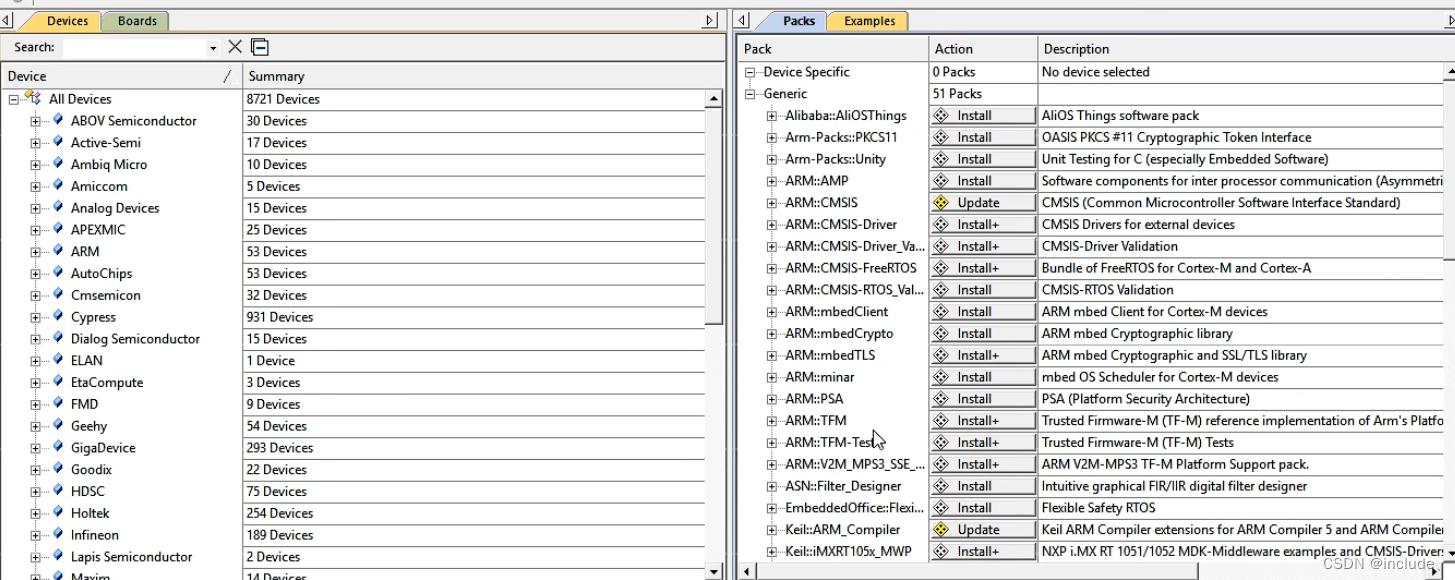Select the Lapis Semiconductor row
The image size is (1455, 580).
[x=354, y=557]
